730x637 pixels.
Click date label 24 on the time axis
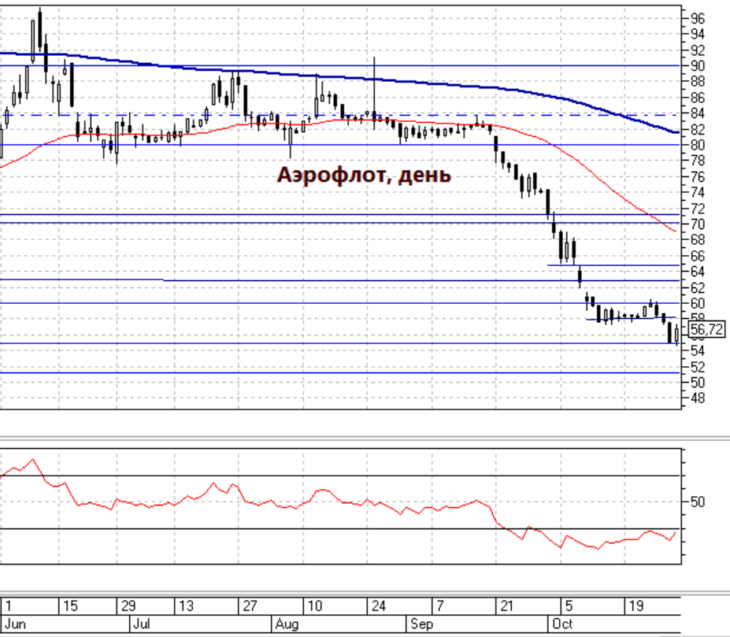pyautogui.click(x=378, y=606)
